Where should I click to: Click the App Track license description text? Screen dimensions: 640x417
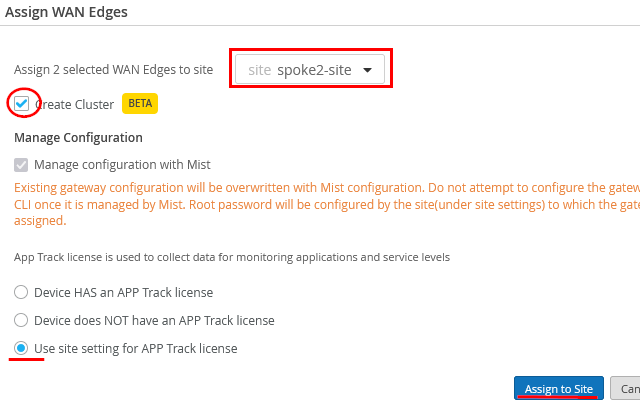[x=231, y=257]
